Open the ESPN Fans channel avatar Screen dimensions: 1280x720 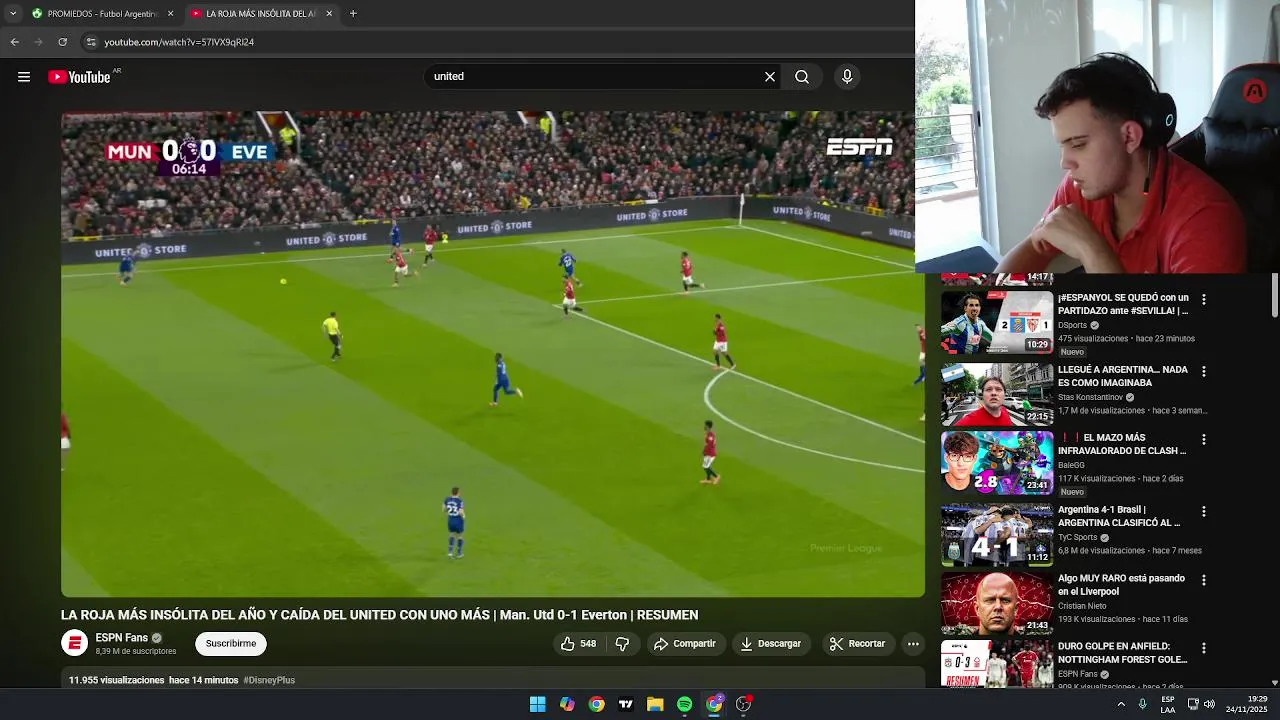click(x=75, y=644)
